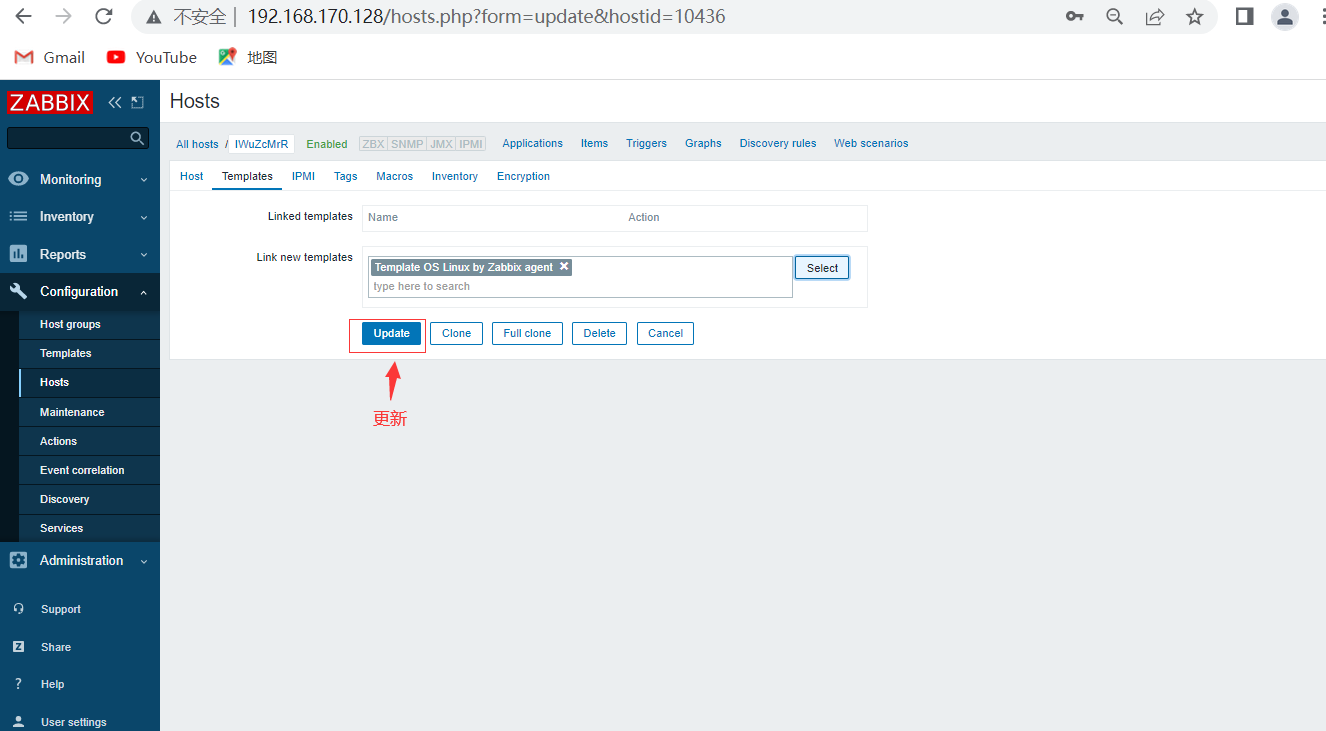Open the browser profile avatar
The image size is (1326, 731).
tap(1284, 17)
